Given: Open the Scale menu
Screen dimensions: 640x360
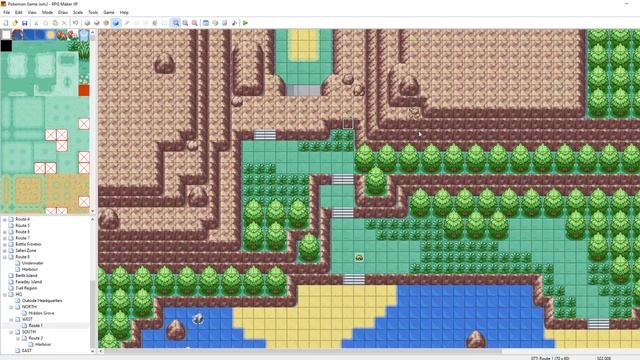Looking at the screenshot, I should click(78, 13).
